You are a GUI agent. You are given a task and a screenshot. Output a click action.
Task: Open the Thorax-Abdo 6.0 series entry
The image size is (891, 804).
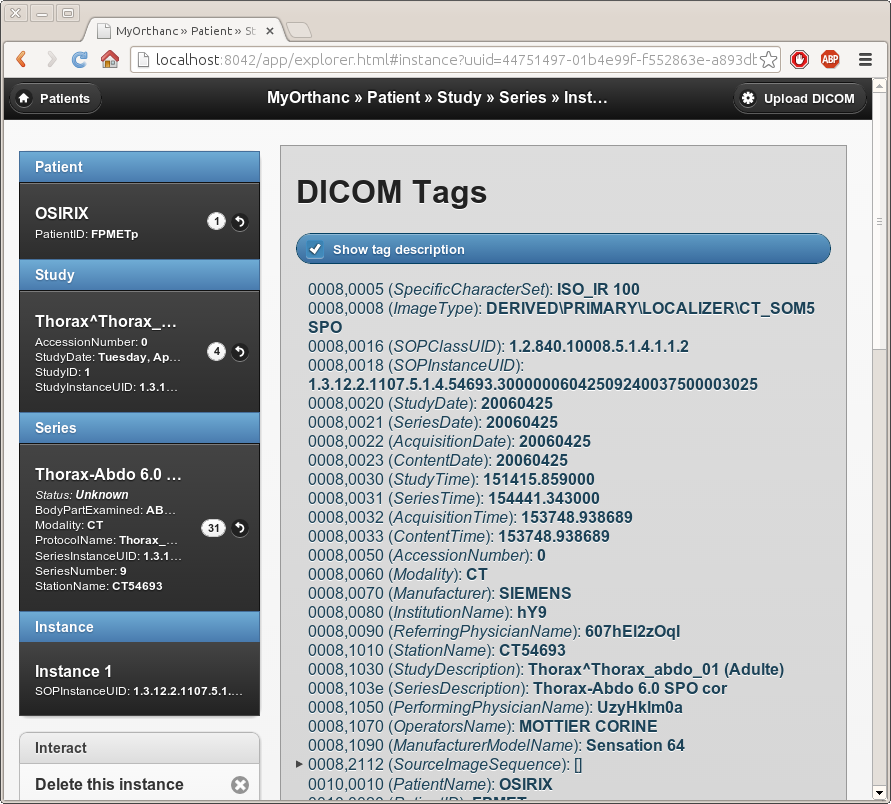140,528
